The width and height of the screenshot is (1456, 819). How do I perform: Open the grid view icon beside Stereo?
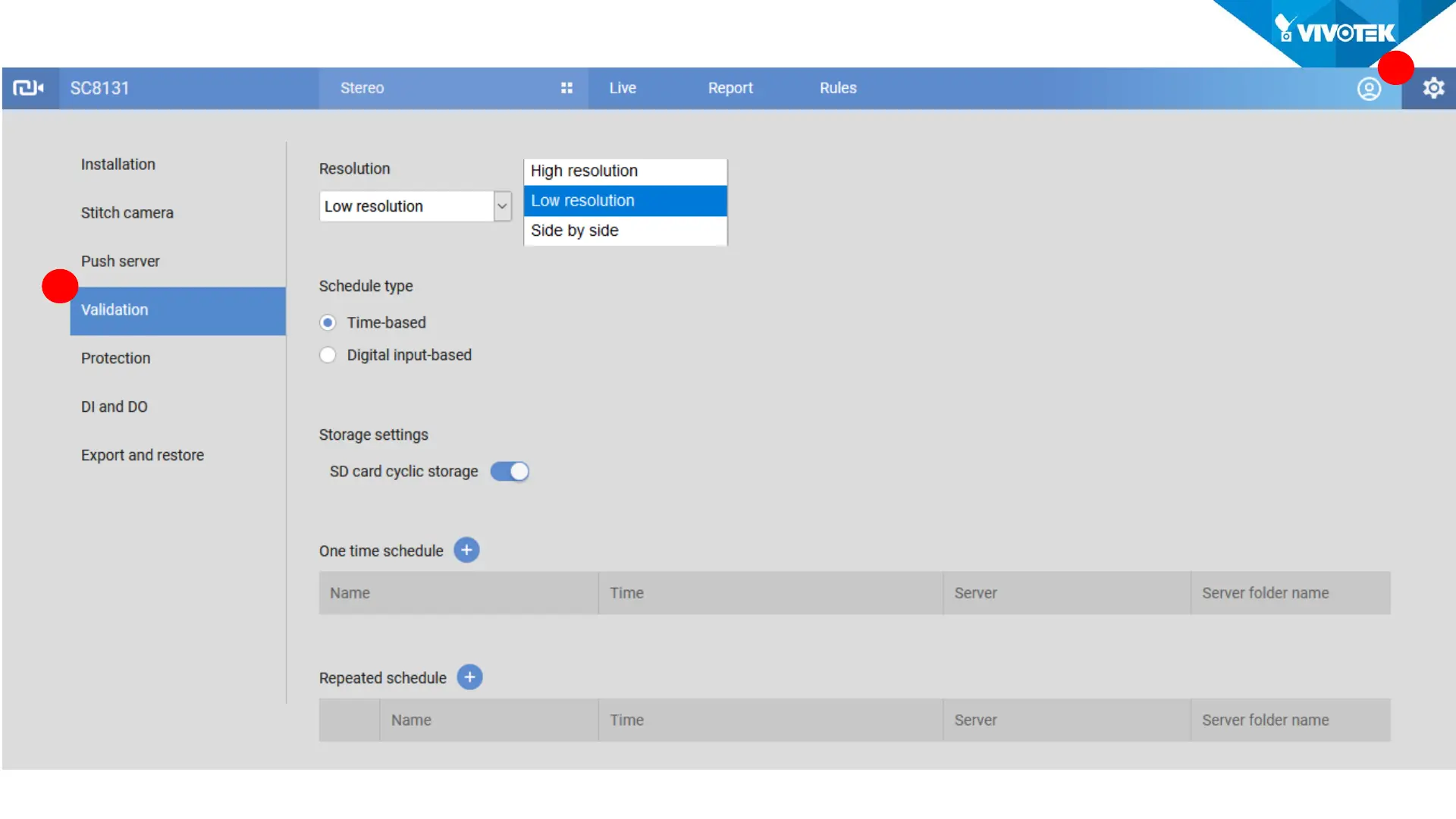(566, 88)
